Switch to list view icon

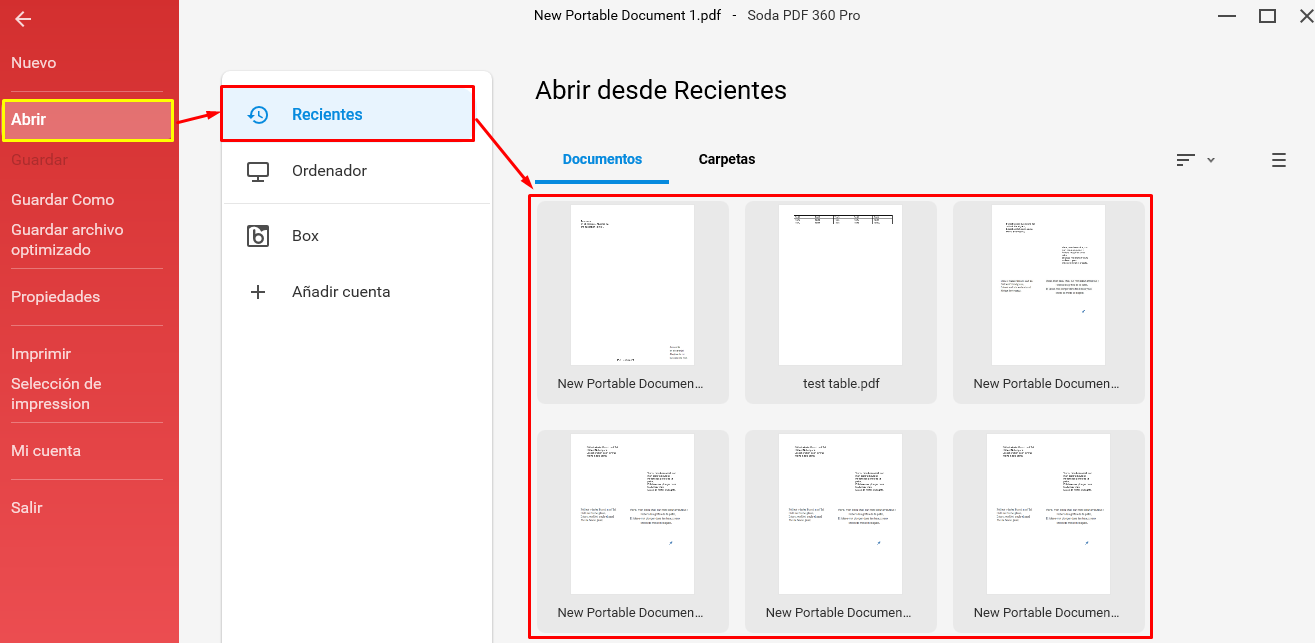(1278, 160)
